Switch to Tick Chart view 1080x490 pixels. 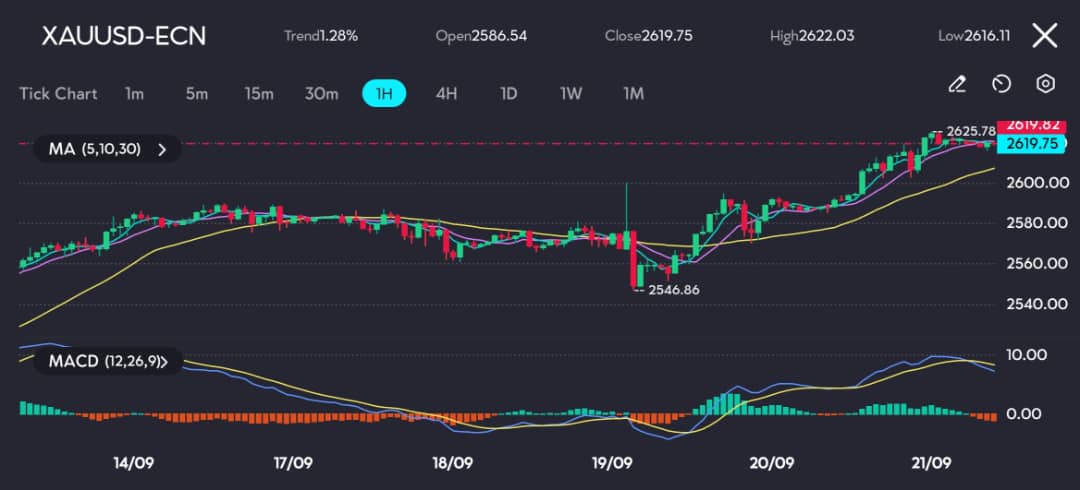tap(58, 94)
